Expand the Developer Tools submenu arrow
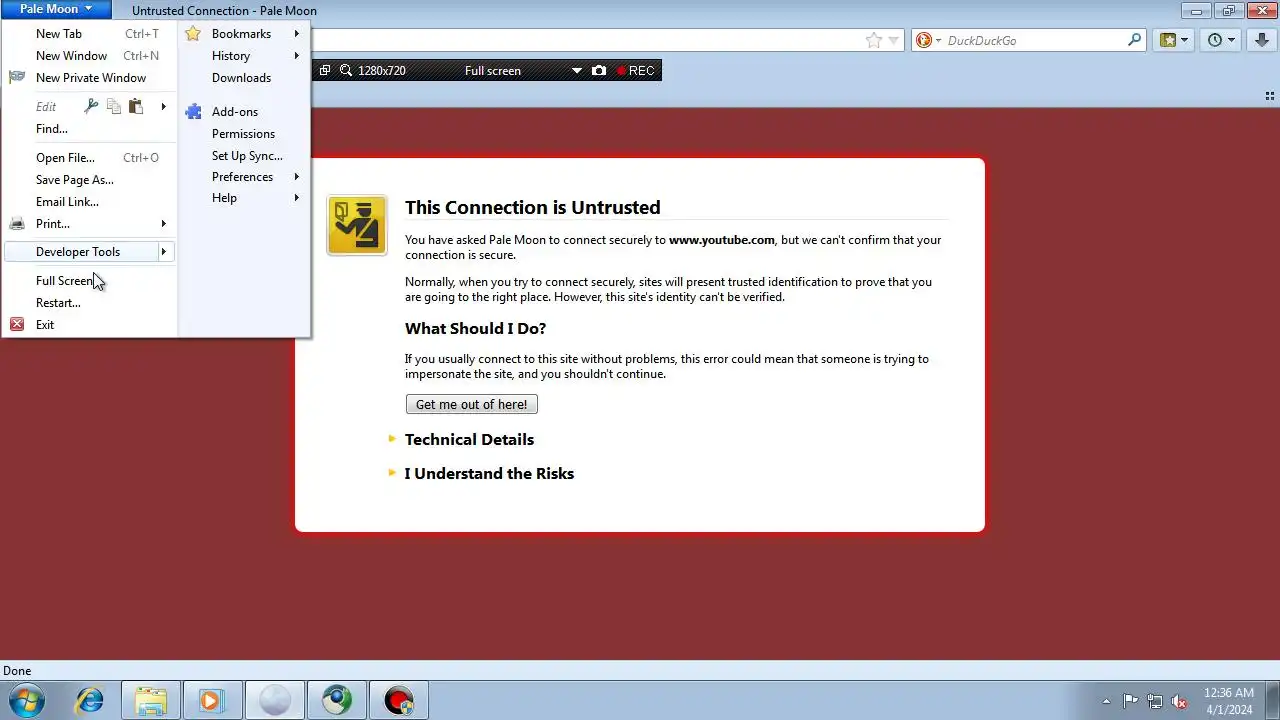This screenshot has height=720, width=1280. coord(164,252)
